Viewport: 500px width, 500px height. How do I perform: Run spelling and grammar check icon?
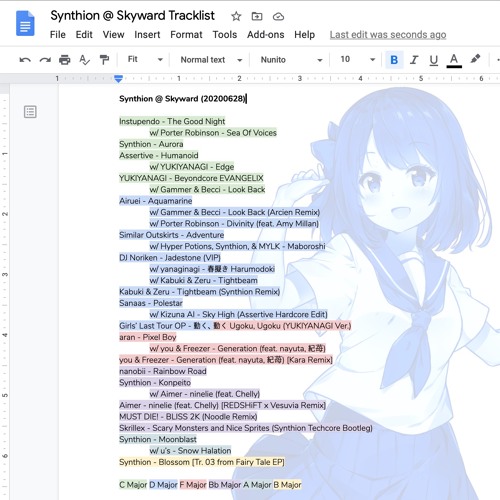tap(84, 60)
